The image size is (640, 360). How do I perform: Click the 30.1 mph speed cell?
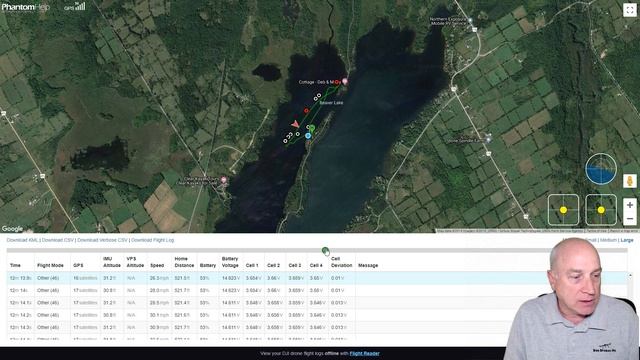pyautogui.click(x=159, y=315)
